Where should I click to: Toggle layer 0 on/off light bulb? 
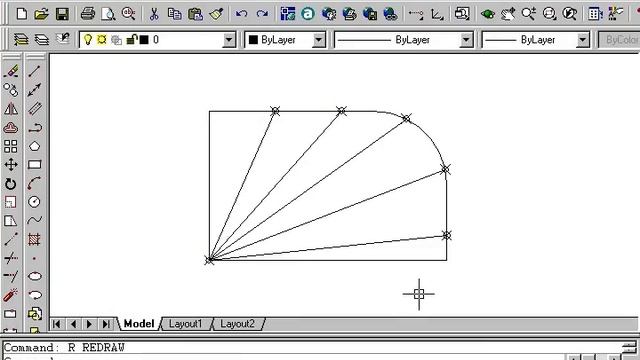tap(87, 40)
